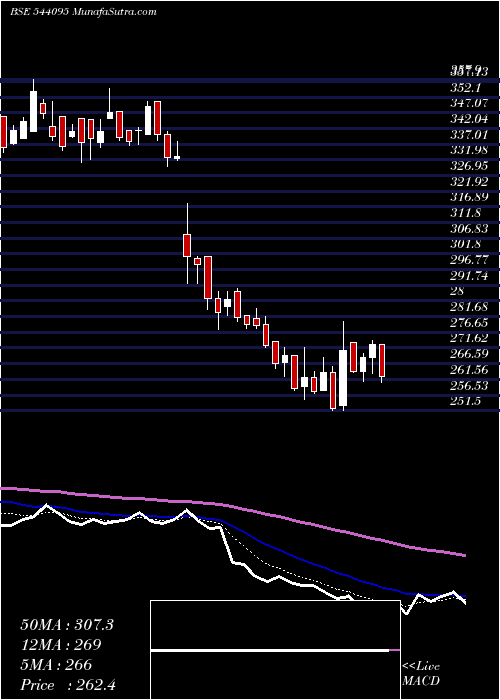Click the 291.74 price axis label
This screenshot has height=700, width=500.
point(469,276)
